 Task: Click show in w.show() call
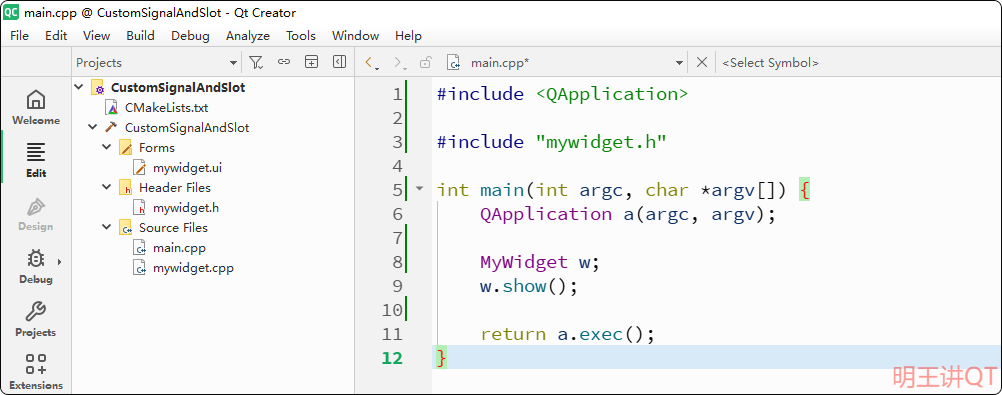click(524, 286)
